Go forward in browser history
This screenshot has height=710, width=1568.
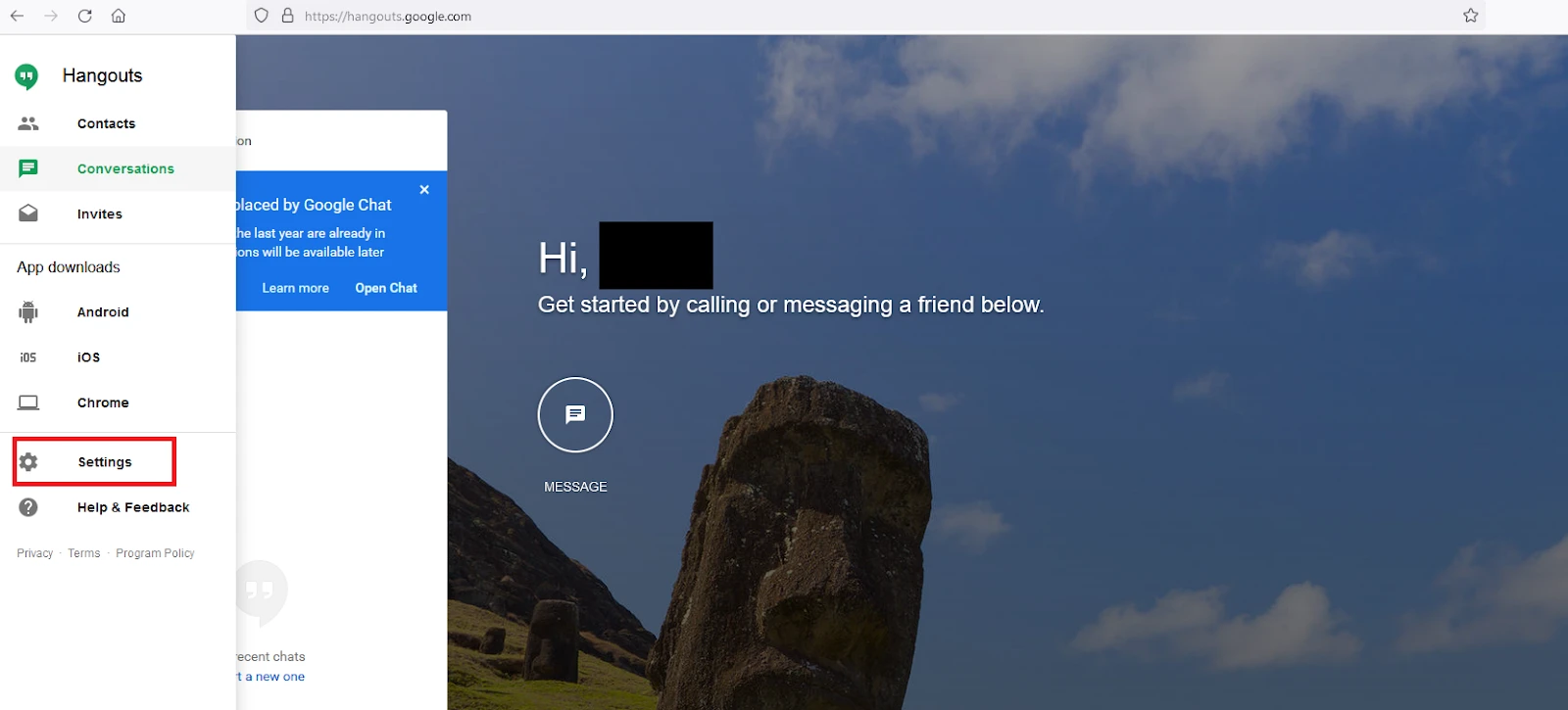coord(51,16)
